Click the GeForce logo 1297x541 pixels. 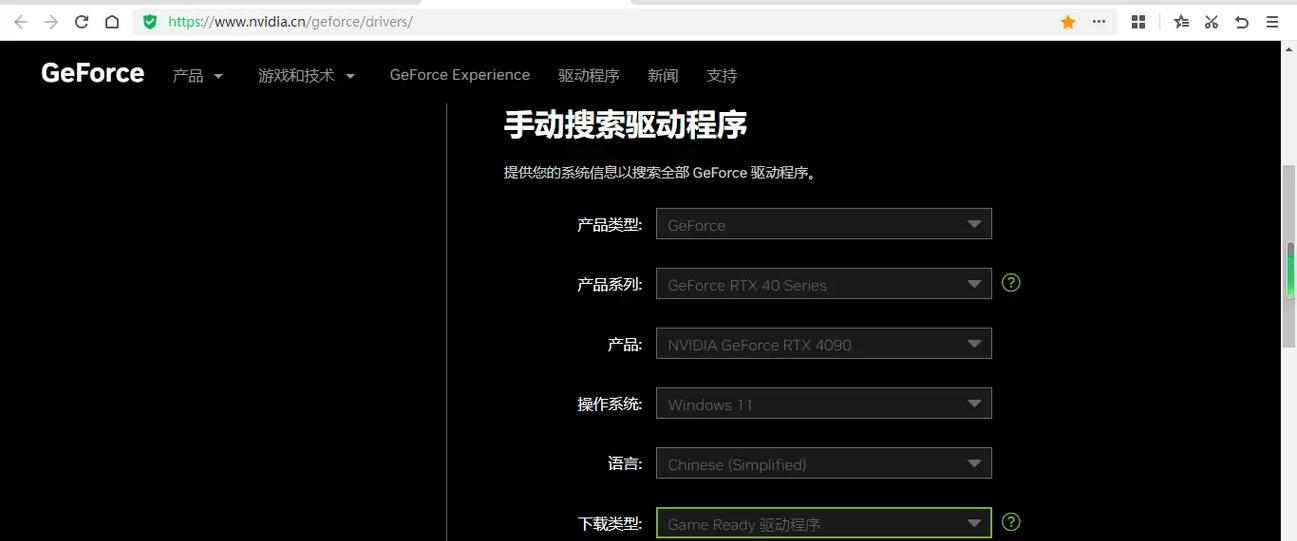coord(92,73)
